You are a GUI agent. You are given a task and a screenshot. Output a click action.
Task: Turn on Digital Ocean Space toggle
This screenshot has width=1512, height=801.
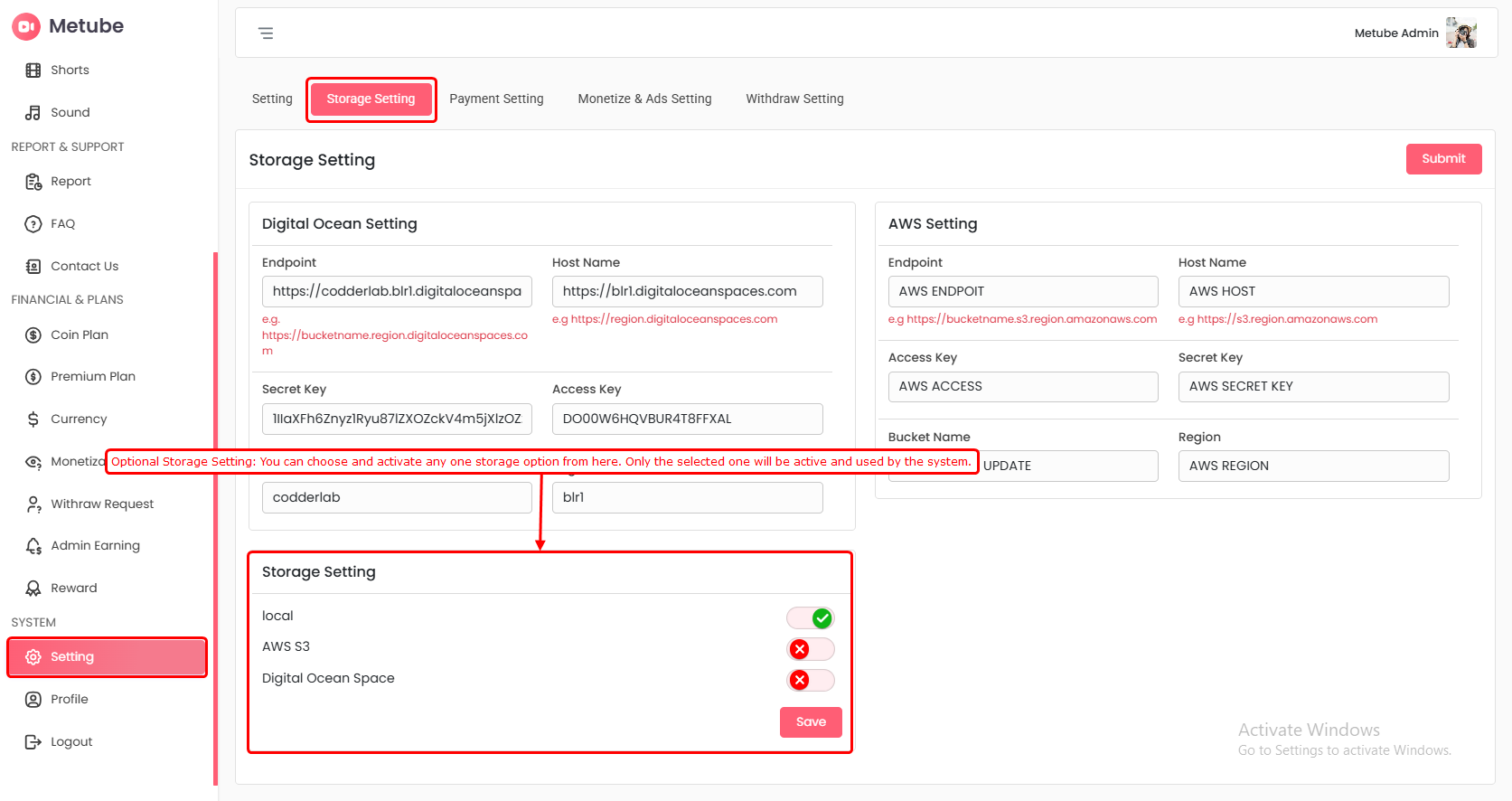tap(810, 680)
